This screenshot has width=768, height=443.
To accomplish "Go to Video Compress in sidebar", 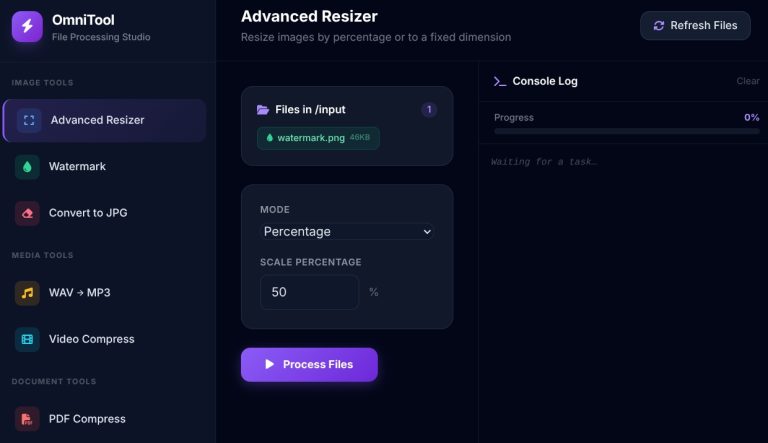I will coord(91,339).
